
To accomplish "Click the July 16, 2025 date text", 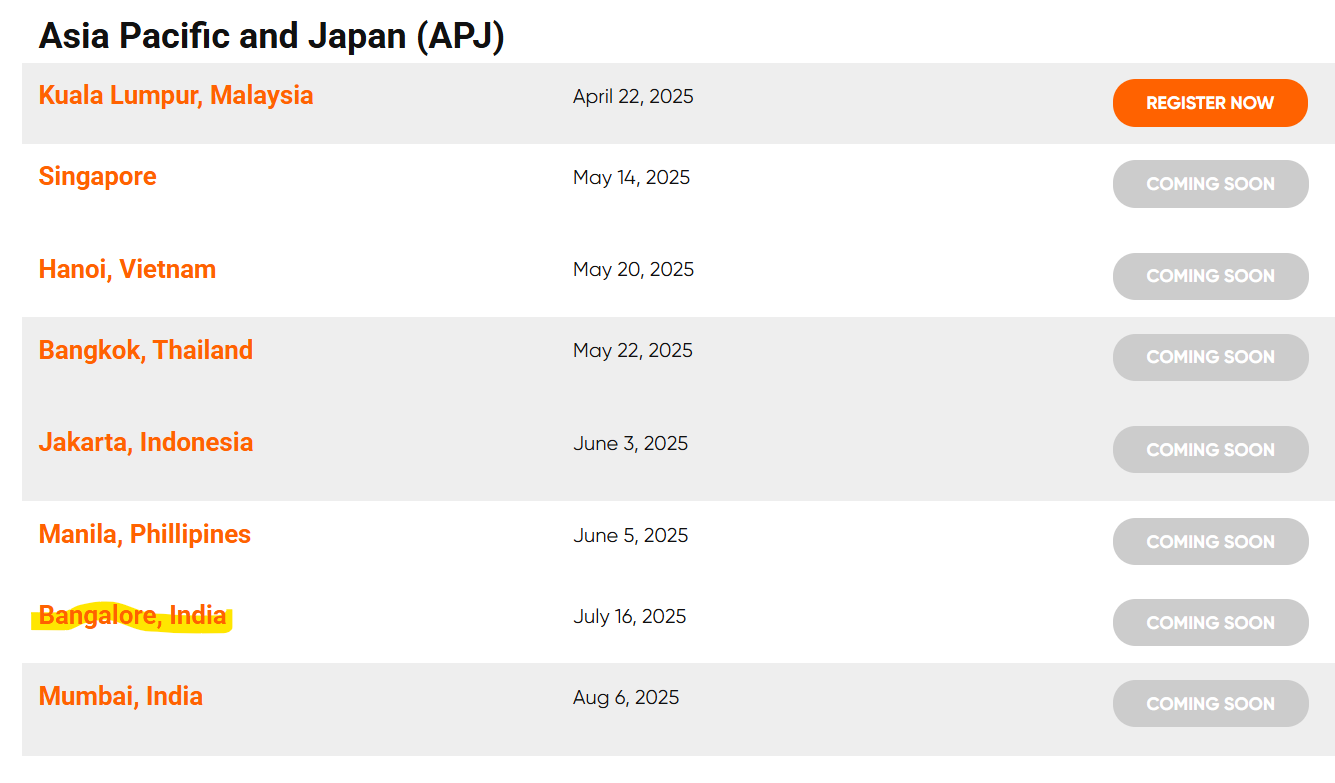I will tap(630, 617).
